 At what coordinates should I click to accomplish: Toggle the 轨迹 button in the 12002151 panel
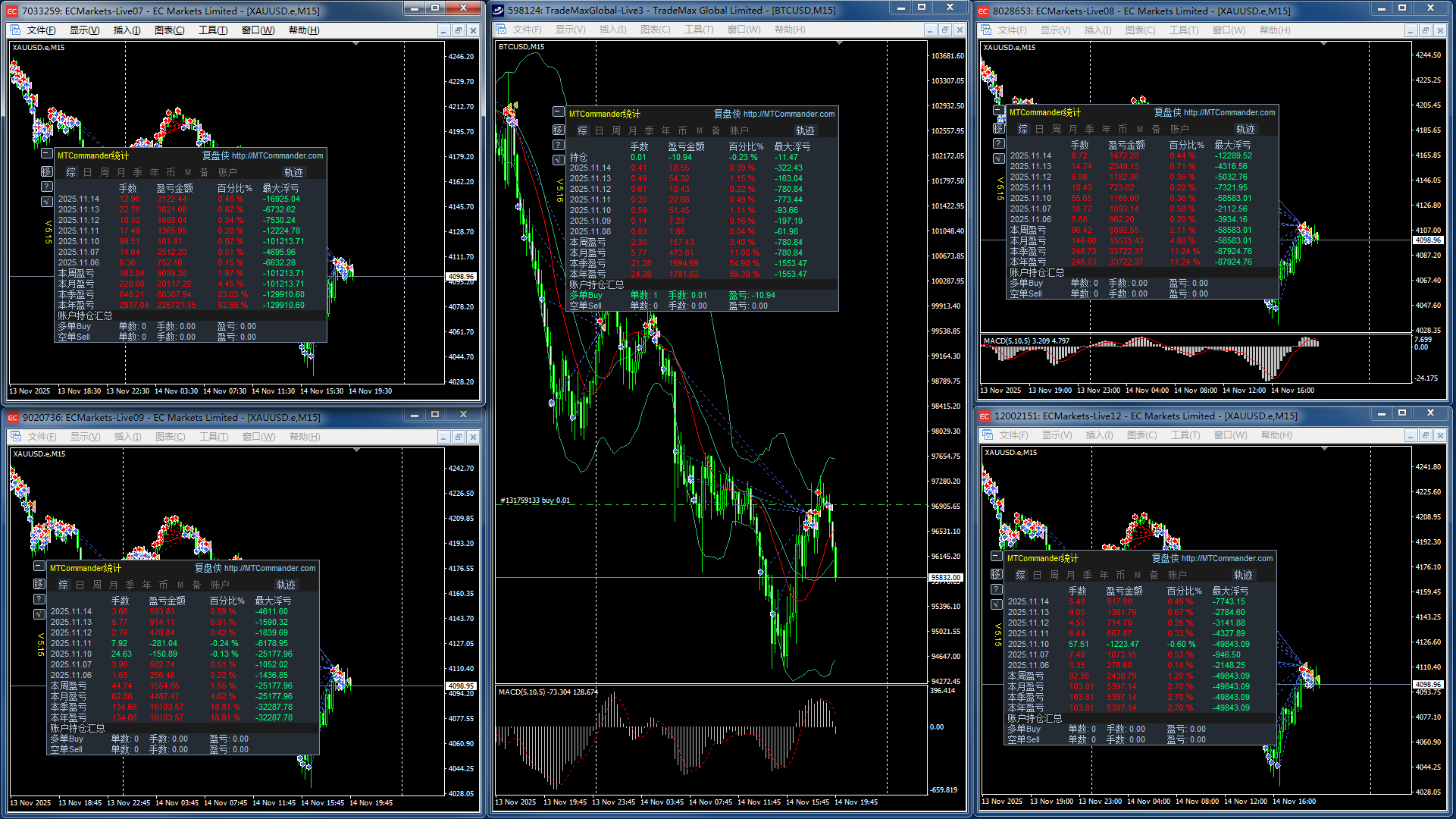(1243, 575)
